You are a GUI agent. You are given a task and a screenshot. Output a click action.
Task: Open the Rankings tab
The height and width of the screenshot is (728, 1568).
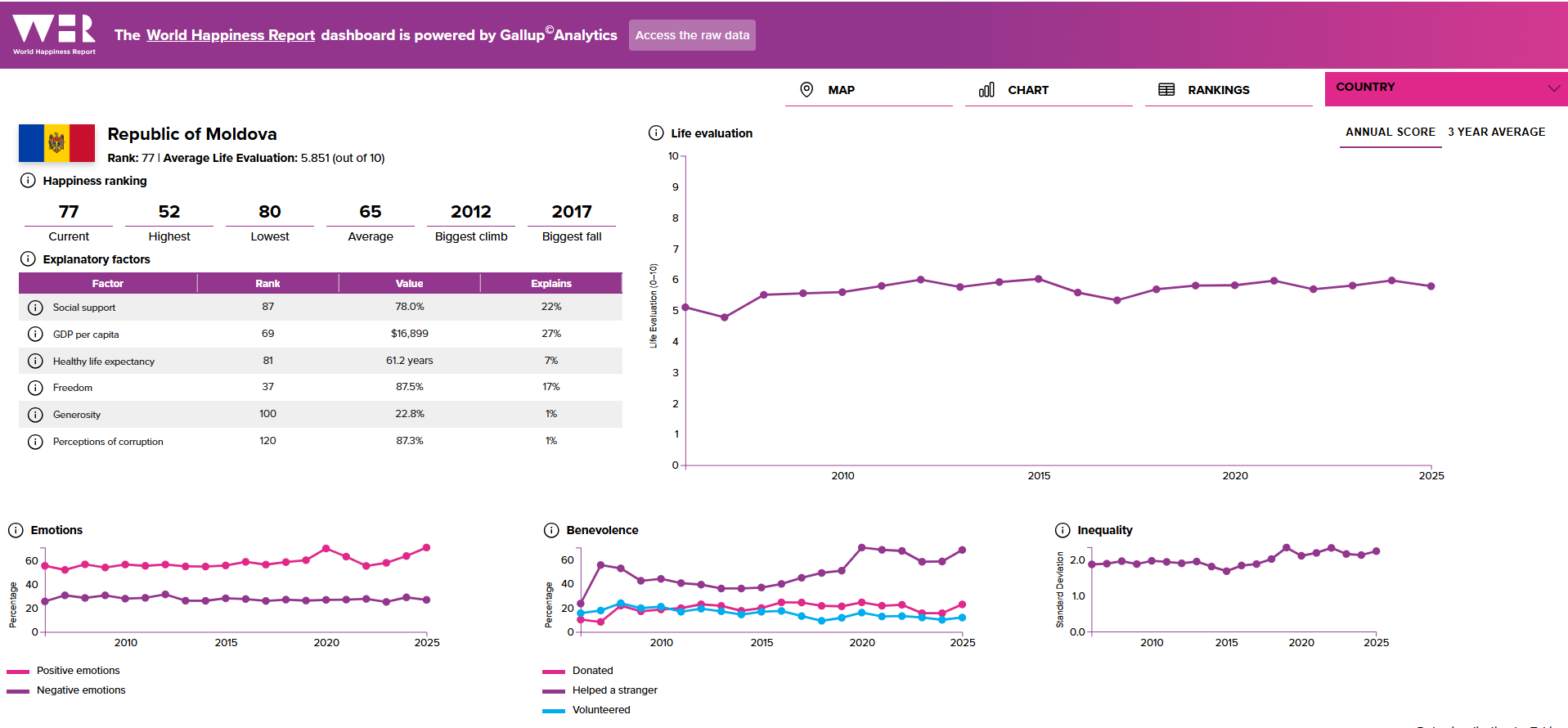[1218, 90]
